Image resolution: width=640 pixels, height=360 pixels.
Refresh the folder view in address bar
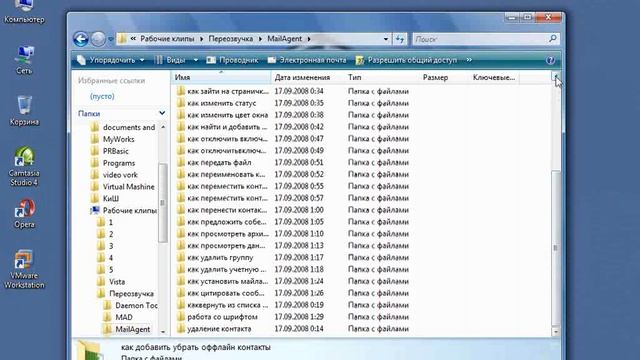[400, 39]
